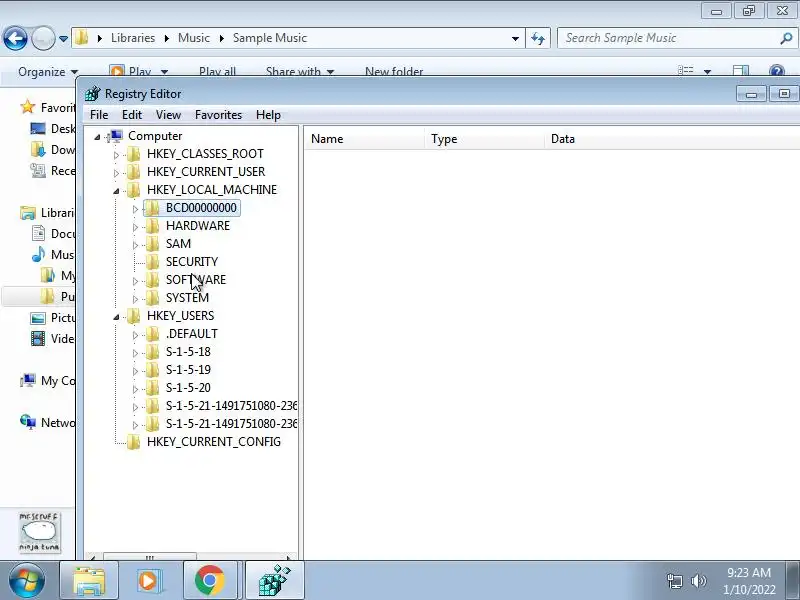The height and width of the screenshot is (600, 800).
Task: Open Windows Explorer from the taskbar
Action: (89, 581)
